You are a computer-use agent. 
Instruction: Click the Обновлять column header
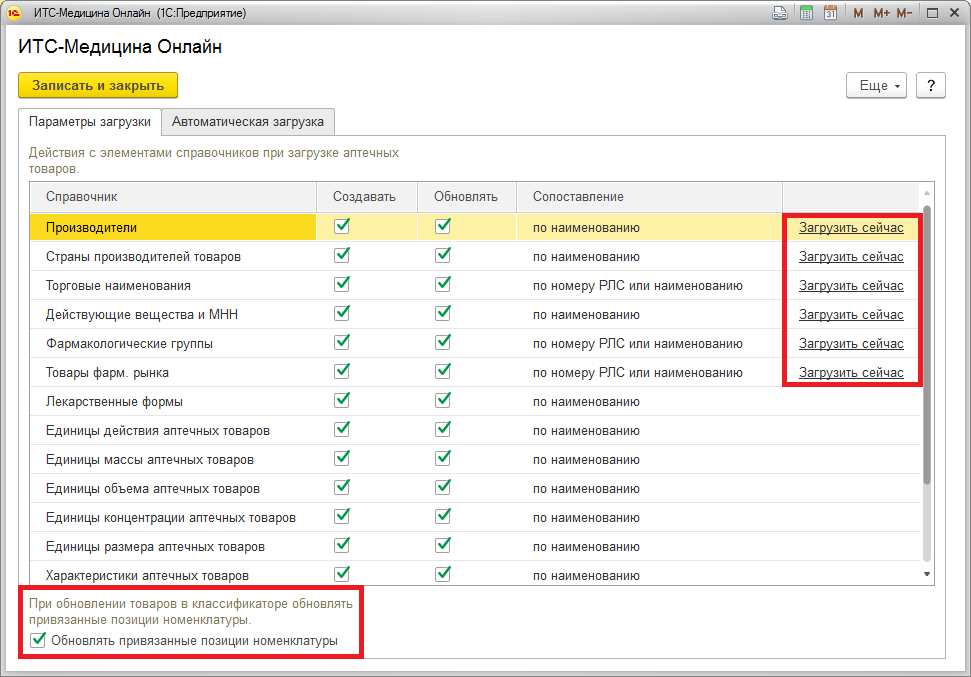pyautogui.click(x=467, y=197)
